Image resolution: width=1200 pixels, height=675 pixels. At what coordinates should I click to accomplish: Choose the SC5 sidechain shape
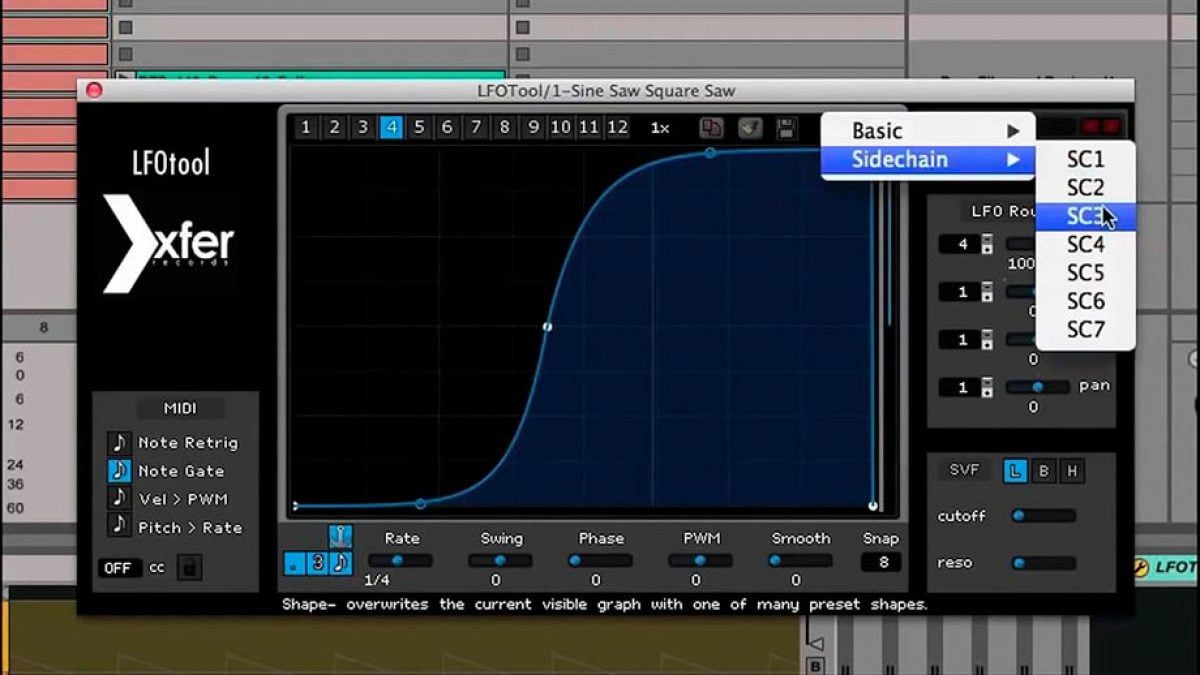pyautogui.click(x=1085, y=273)
